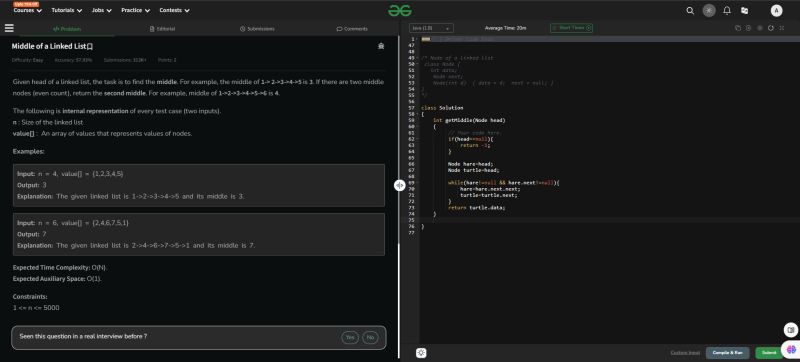800x362 pixels.
Task: Switch to the Problem tab
Action: tap(67, 29)
